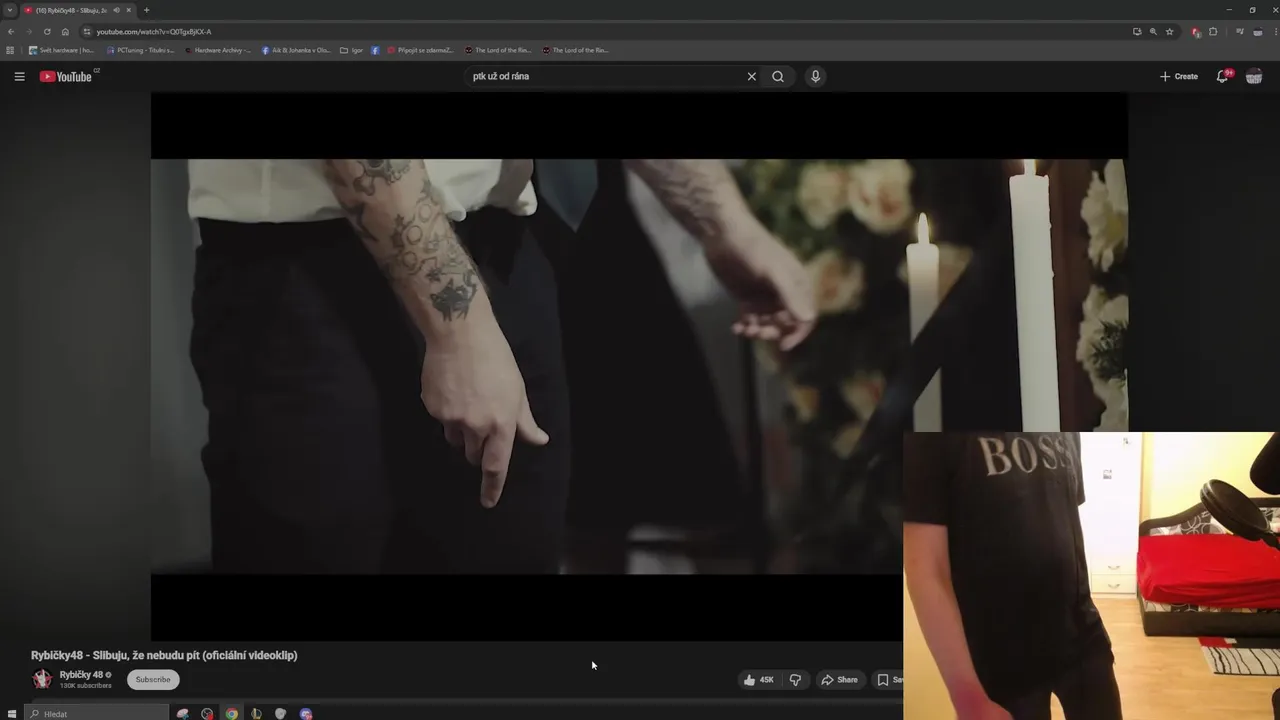
Task: Open the browser tab search dropdown arrow
Action: (10, 10)
